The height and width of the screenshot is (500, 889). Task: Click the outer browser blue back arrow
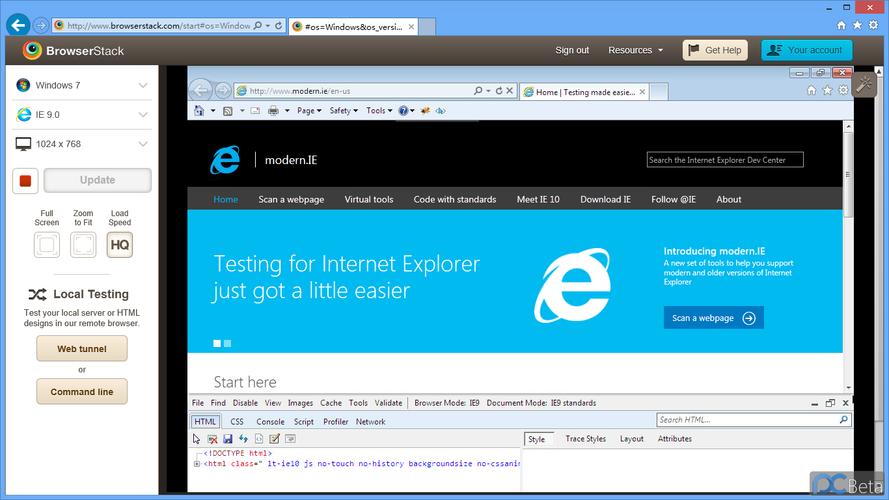[x=18, y=25]
